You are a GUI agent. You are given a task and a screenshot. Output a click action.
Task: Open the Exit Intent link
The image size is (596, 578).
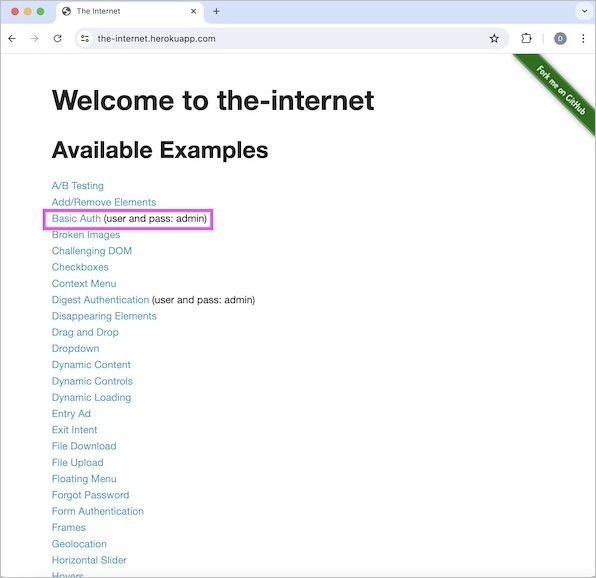(x=74, y=430)
